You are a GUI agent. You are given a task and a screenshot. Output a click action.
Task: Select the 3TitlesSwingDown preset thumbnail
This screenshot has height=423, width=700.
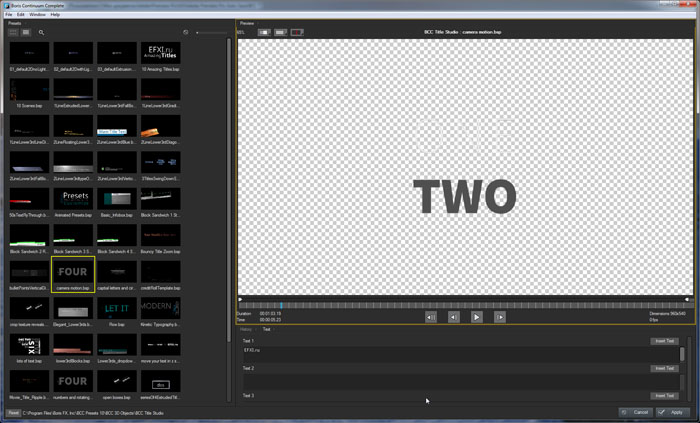coord(161,162)
